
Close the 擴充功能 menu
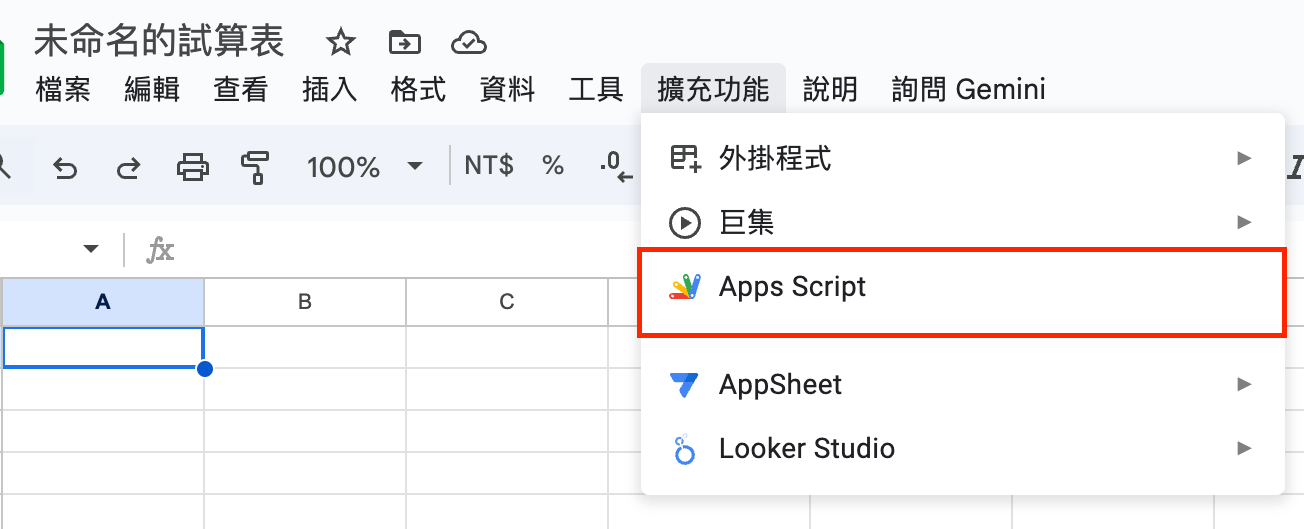[714, 89]
